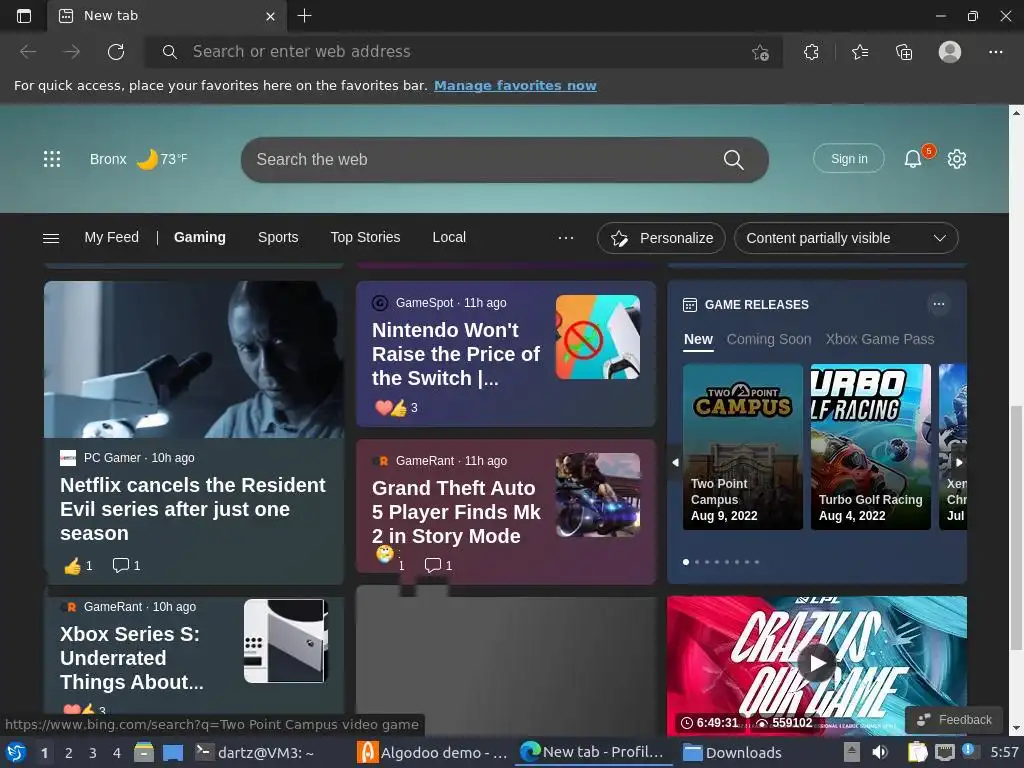Focus the address bar search field

click(x=464, y=52)
